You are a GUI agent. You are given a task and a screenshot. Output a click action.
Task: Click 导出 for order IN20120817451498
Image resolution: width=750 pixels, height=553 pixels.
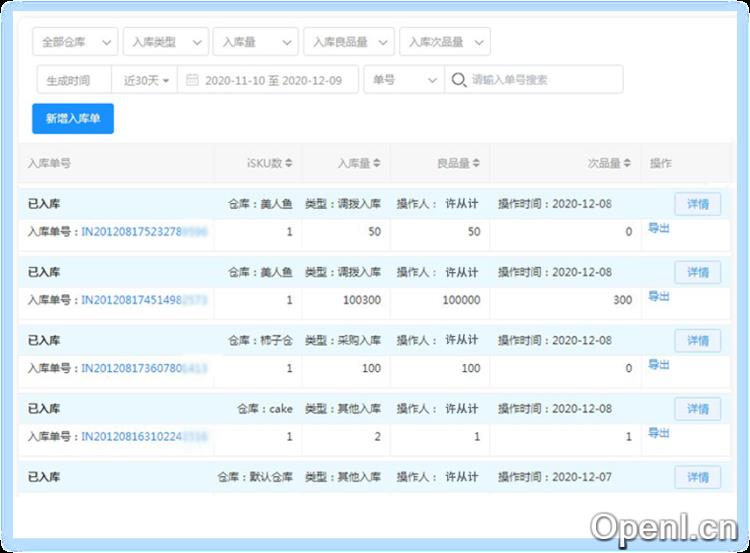click(x=659, y=297)
